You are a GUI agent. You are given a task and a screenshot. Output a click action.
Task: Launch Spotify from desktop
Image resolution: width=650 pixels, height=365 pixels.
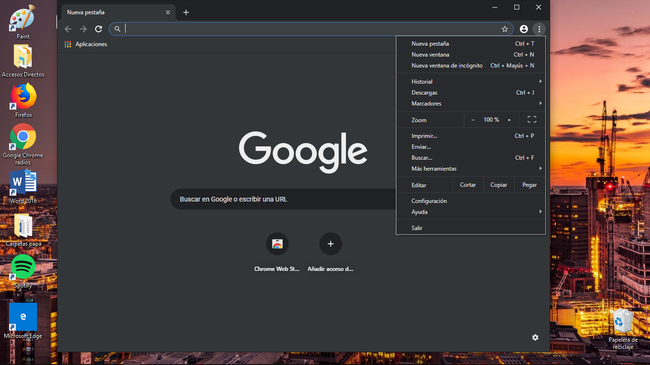point(23,271)
